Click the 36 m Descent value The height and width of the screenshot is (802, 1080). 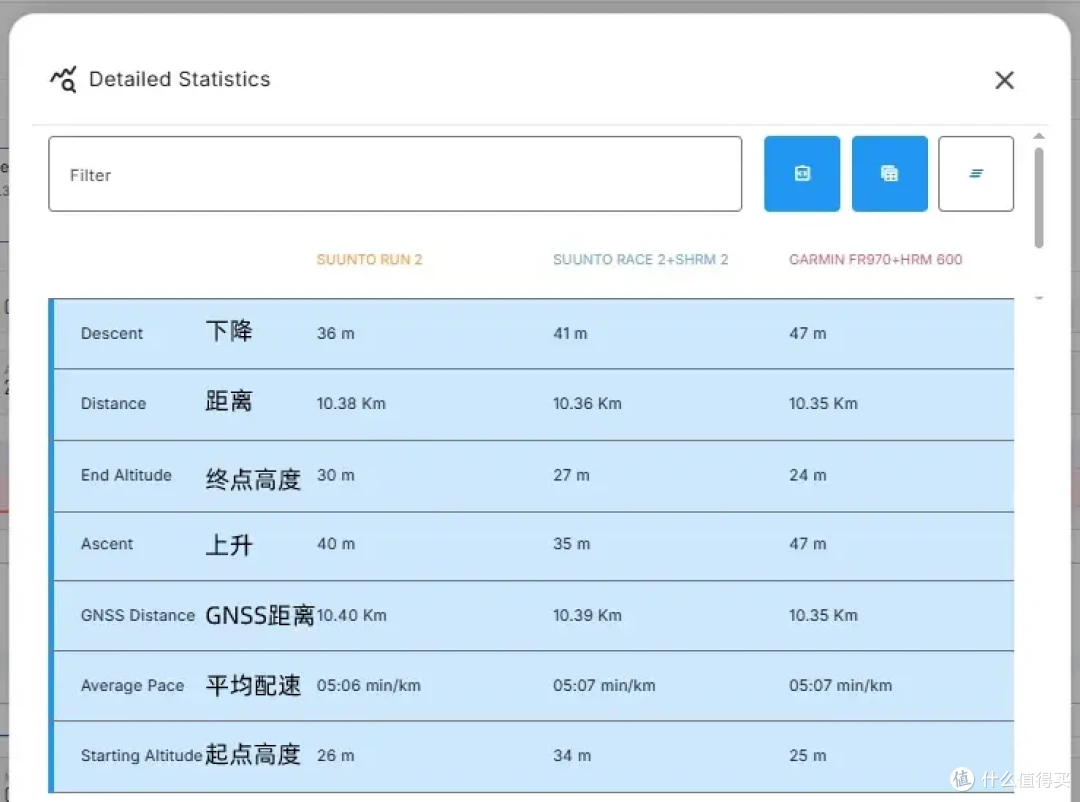(x=335, y=333)
